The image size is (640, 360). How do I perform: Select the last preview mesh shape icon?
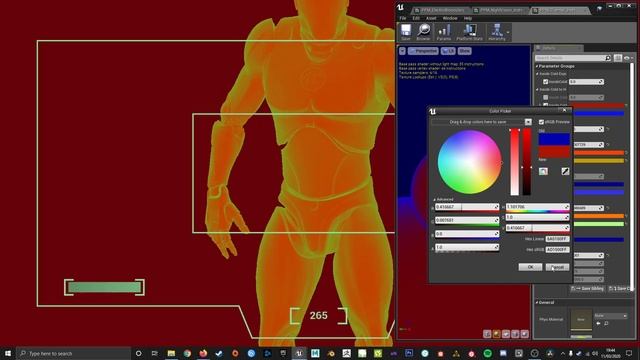coord(524,334)
